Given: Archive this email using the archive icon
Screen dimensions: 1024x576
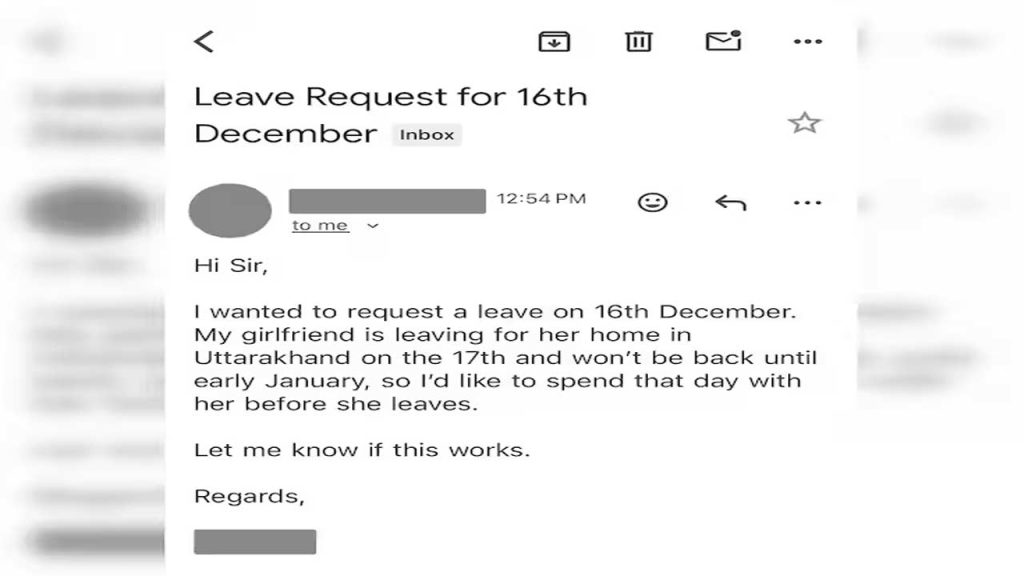Looking at the screenshot, I should (x=553, y=41).
